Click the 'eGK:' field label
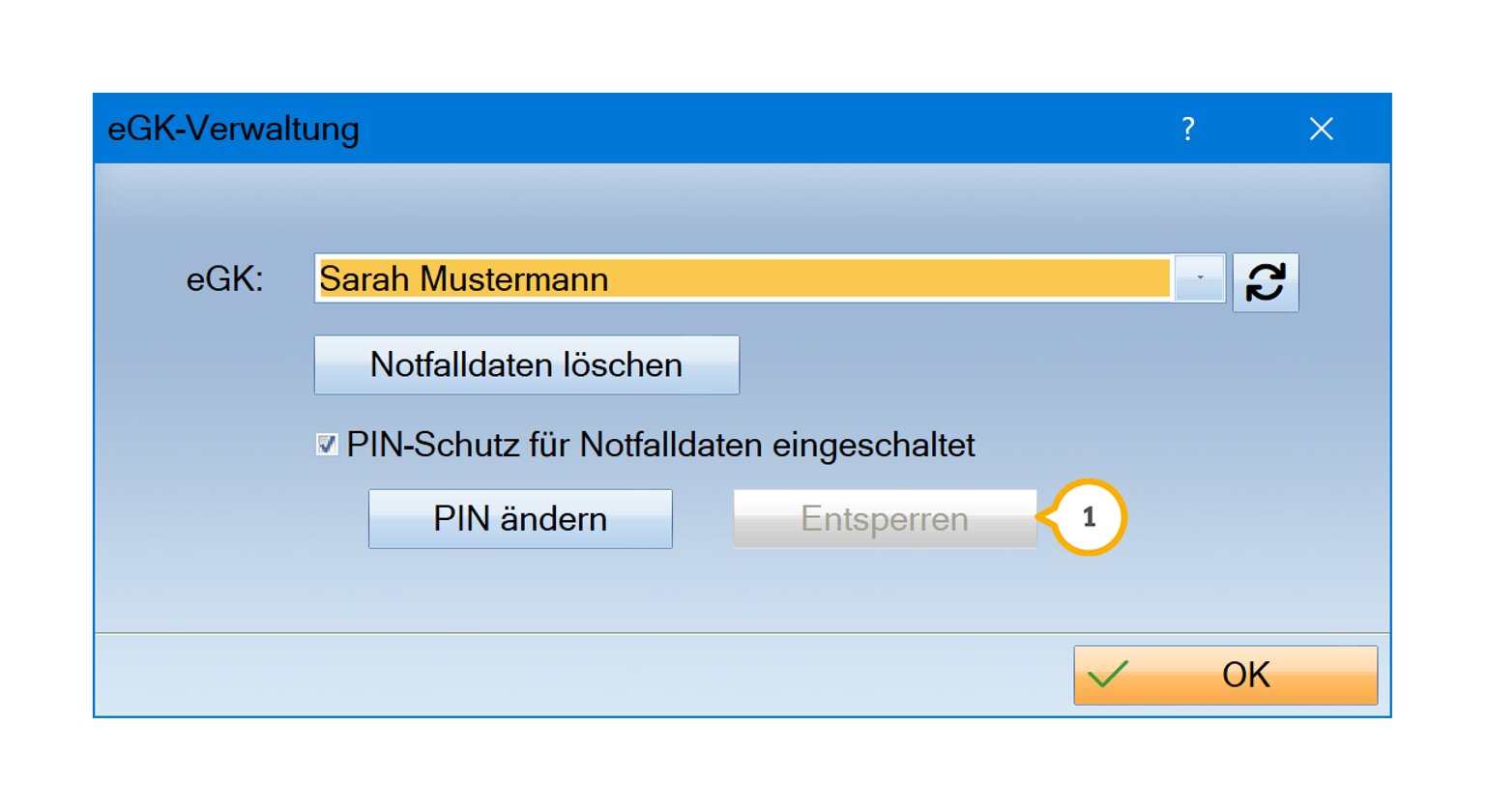 (x=224, y=279)
